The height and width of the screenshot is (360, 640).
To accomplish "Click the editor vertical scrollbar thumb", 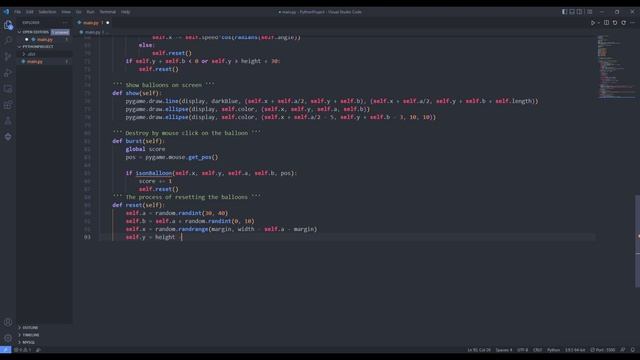I will click(x=637, y=241).
